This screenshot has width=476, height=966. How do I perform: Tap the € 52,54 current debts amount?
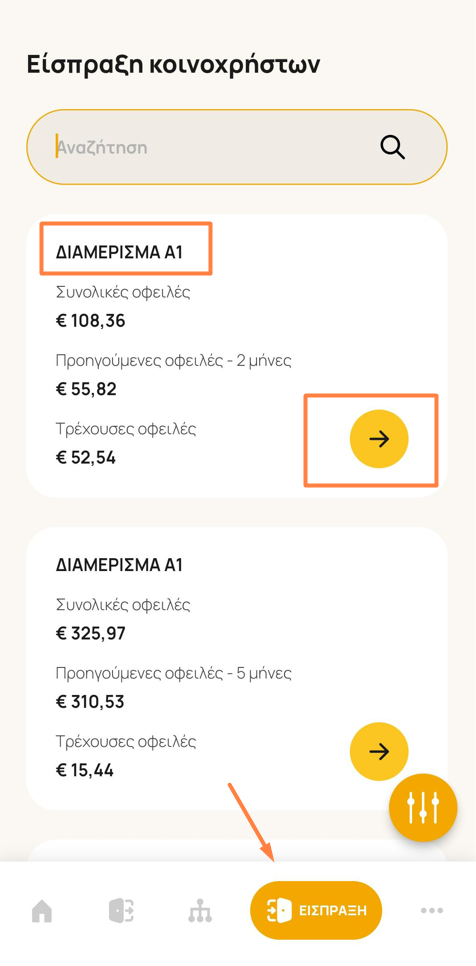click(85, 458)
